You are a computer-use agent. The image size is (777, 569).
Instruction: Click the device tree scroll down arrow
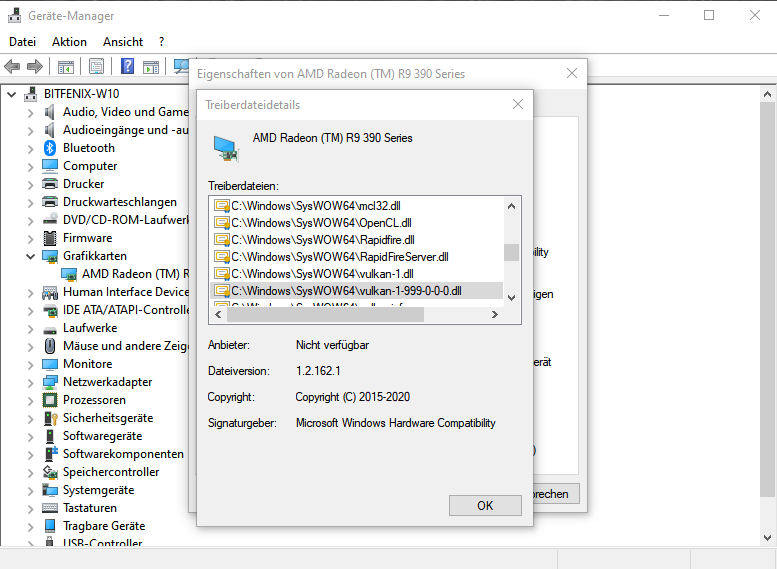pyautogui.click(x=767, y=537)
